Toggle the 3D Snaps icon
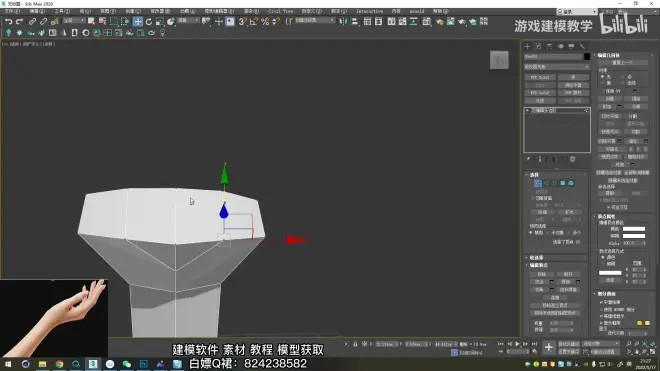660x371 pixels. tap(242, 21)
